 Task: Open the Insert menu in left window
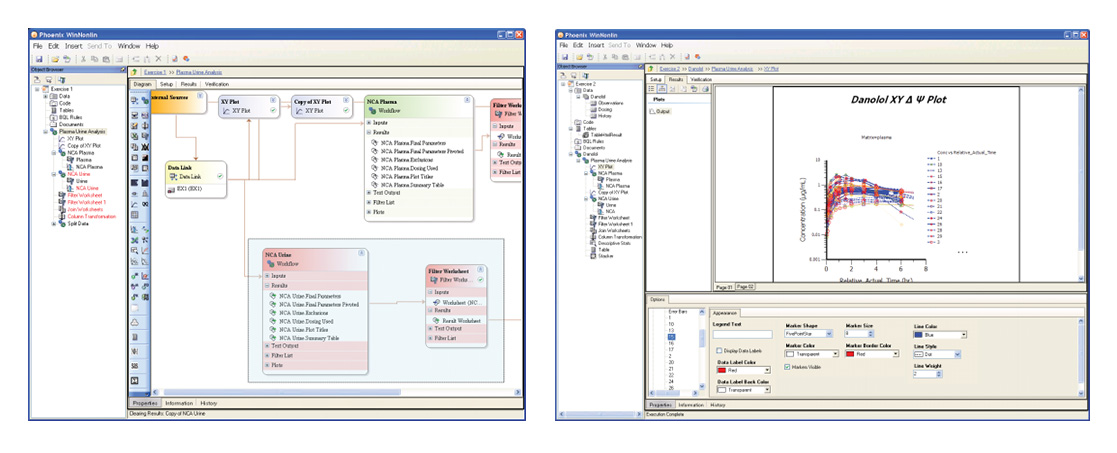[74, 46]
